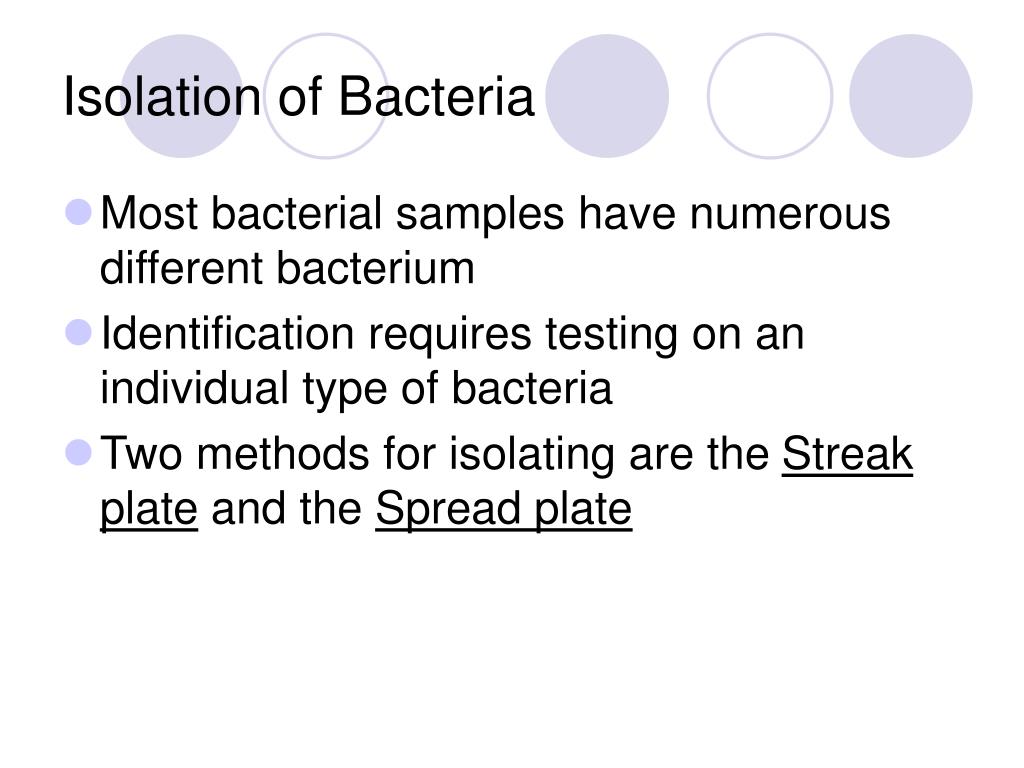This screenshot has width=1024, height=768.
Task: Select the first lavender bullet point
Action: point(79,212)
